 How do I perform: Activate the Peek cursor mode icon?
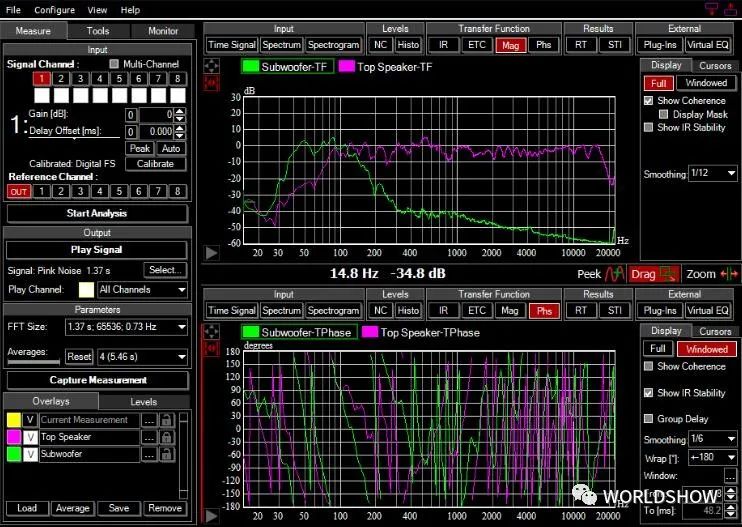pos(615,274)
